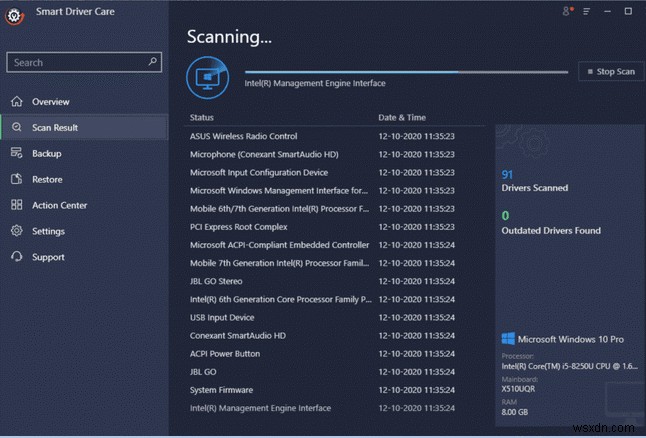Click the Settings gear icon

[x=16, y=232]
